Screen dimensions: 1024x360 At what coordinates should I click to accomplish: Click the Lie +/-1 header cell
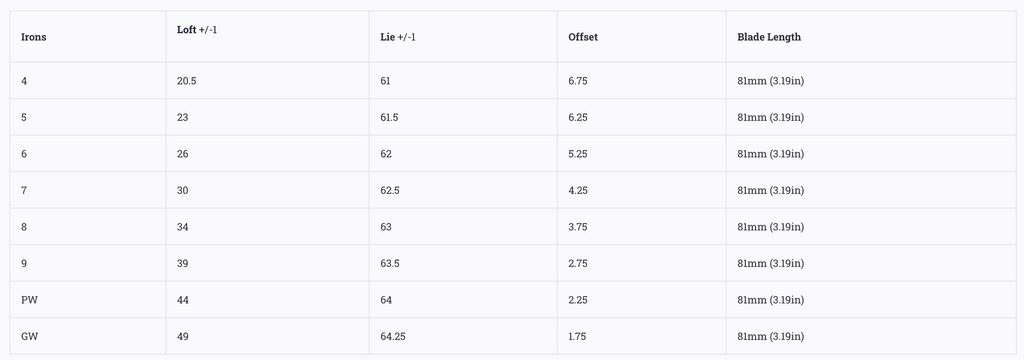point(398,37)
